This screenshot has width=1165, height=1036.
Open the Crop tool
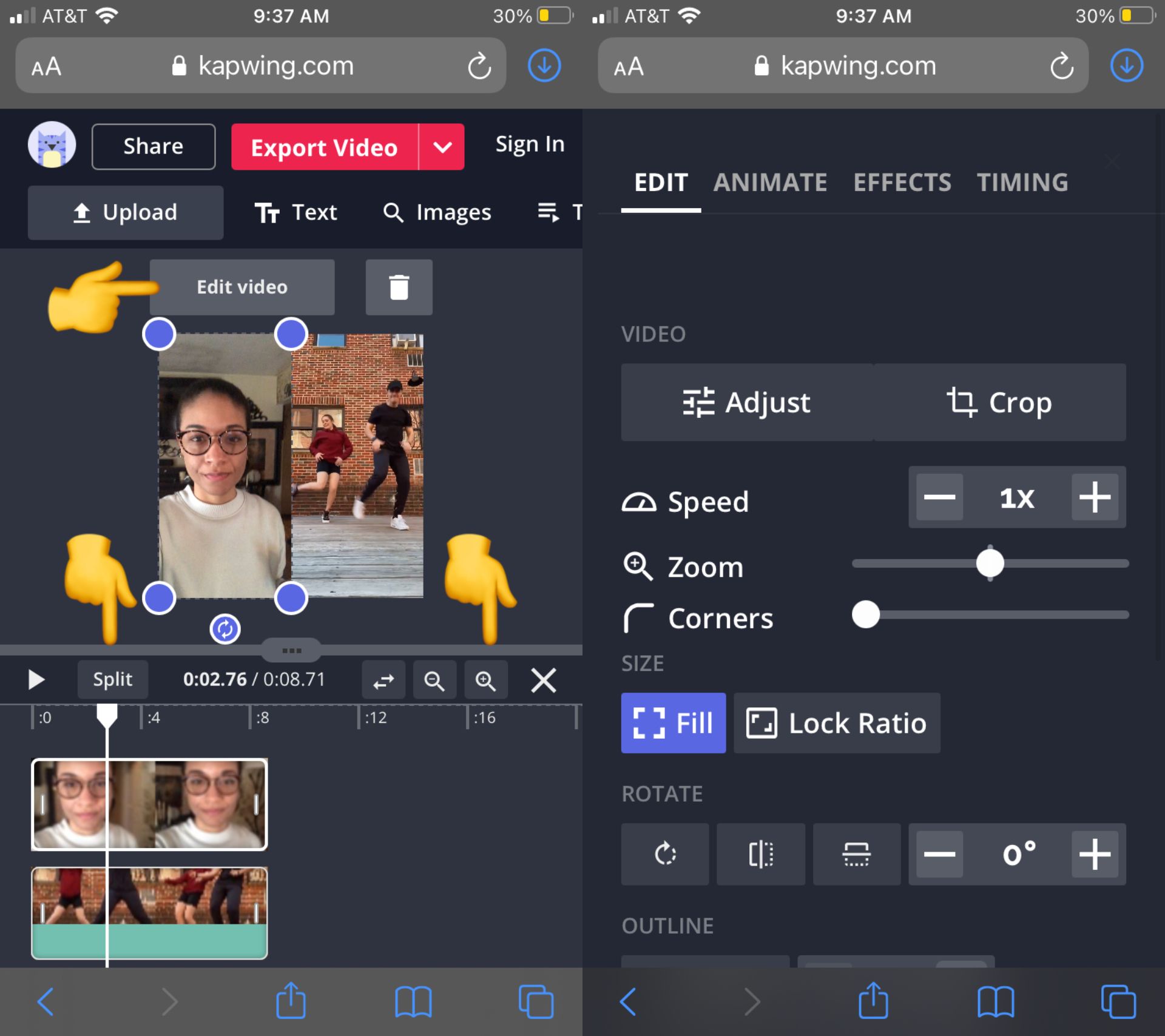[x=999, y=402]
